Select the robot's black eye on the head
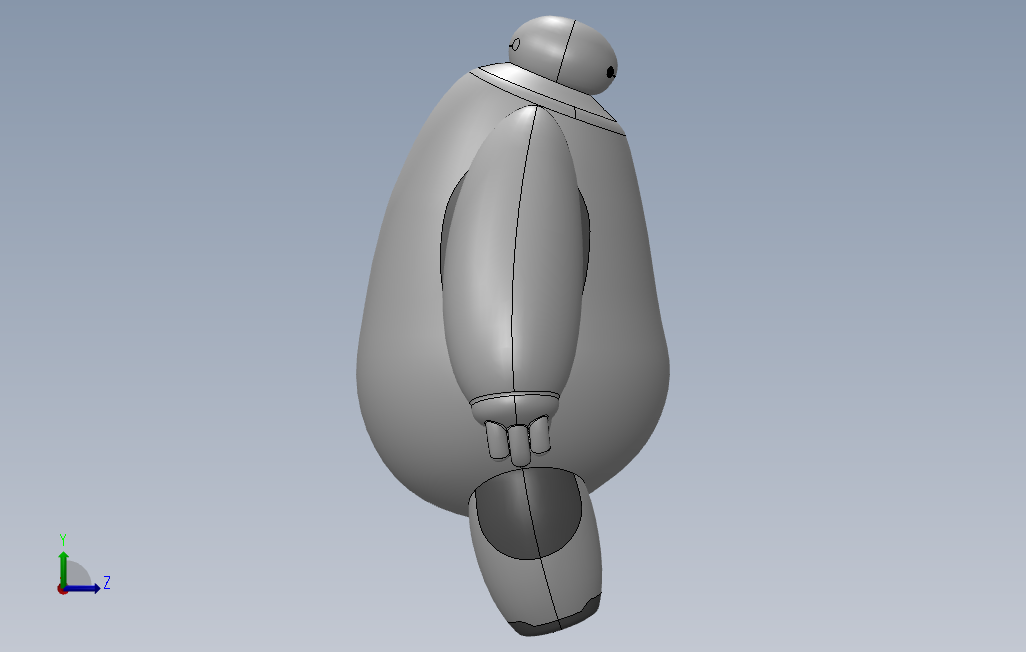 (610, 72)
